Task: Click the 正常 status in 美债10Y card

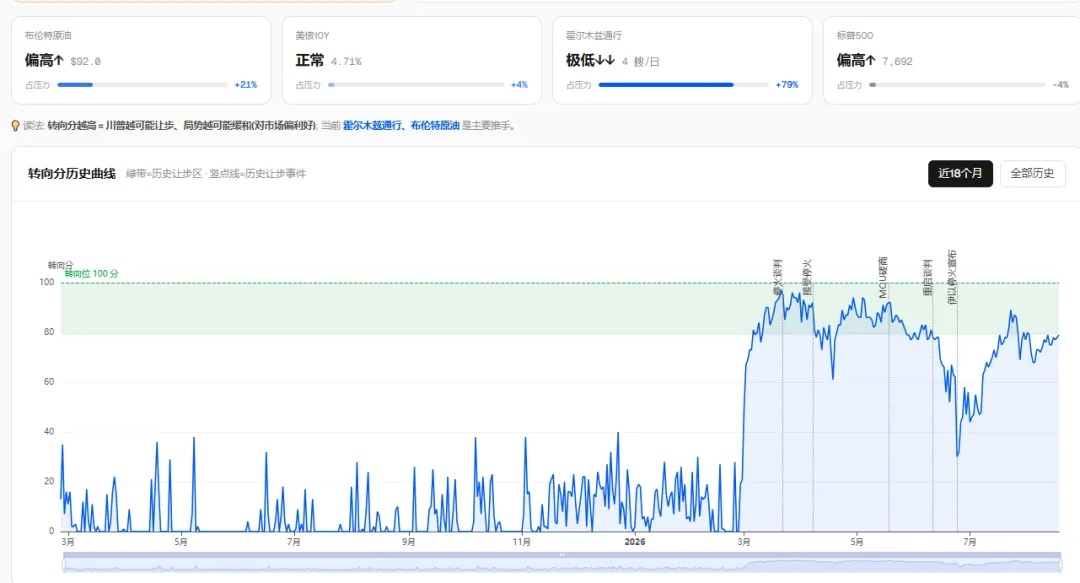Action: [x=309, y=61]
